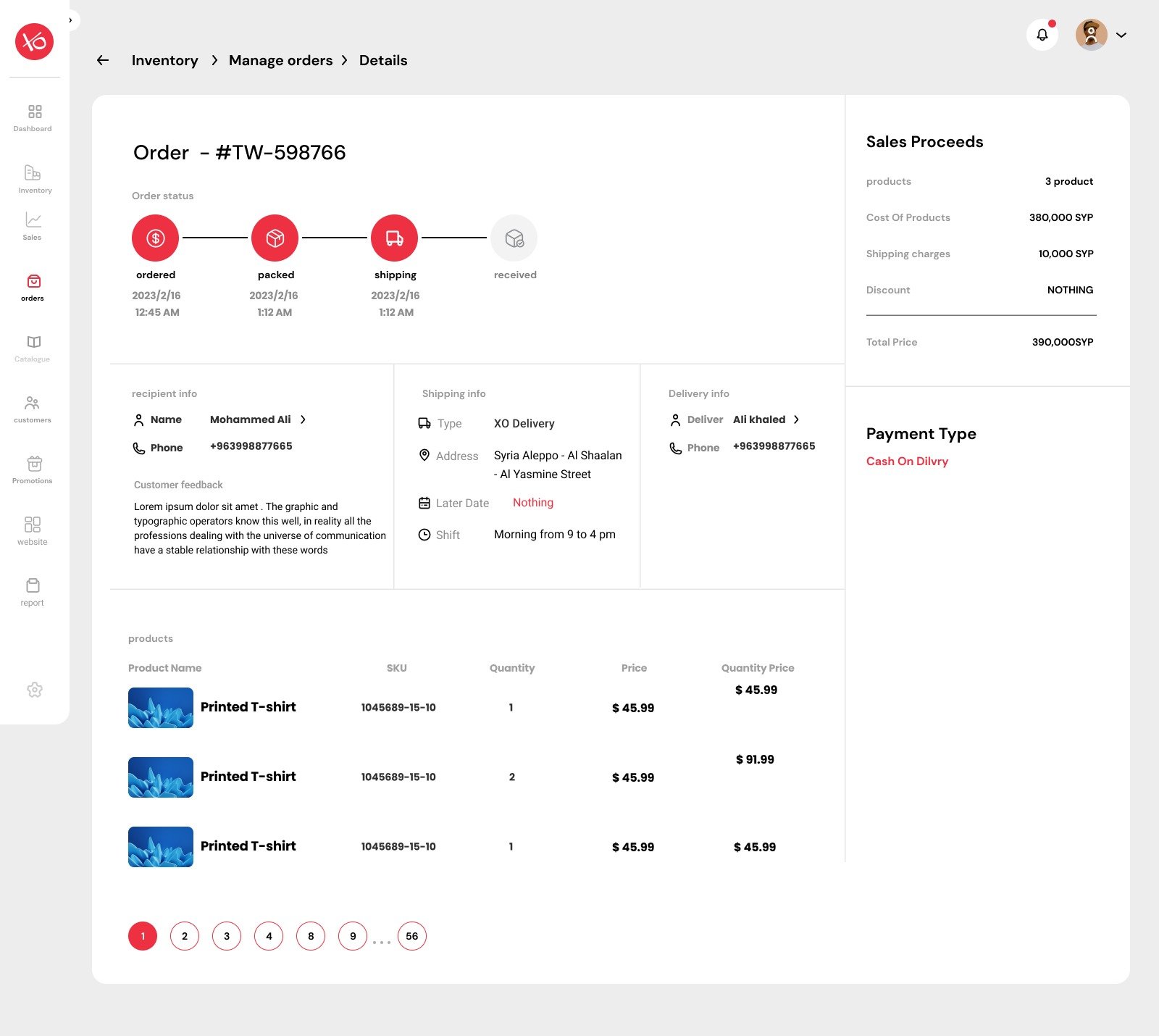
Task: Open the user profile dropdown chevron
Action: [1121, 35]
